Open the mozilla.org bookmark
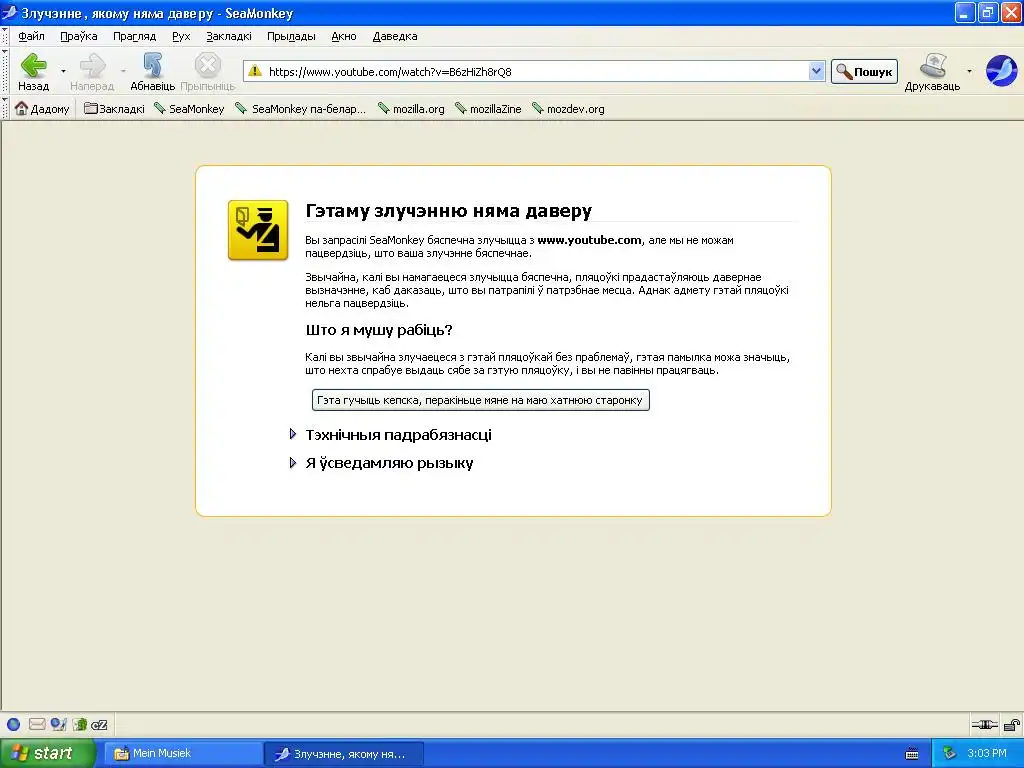This screenshot has height=768, width=1024. click(x=411, y=109)
